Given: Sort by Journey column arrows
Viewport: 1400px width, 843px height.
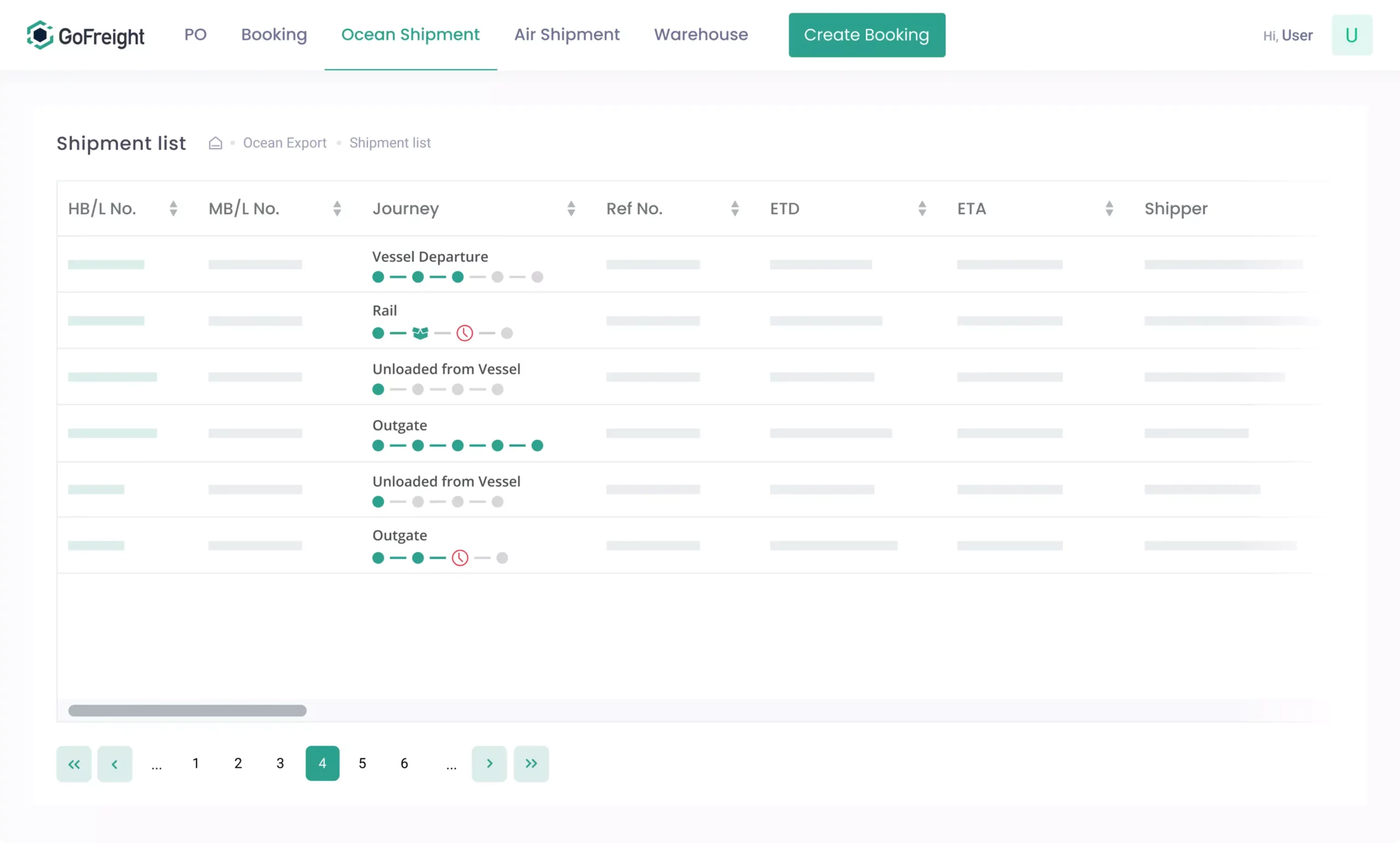Looking at the screenshot, I should (571, 208).
